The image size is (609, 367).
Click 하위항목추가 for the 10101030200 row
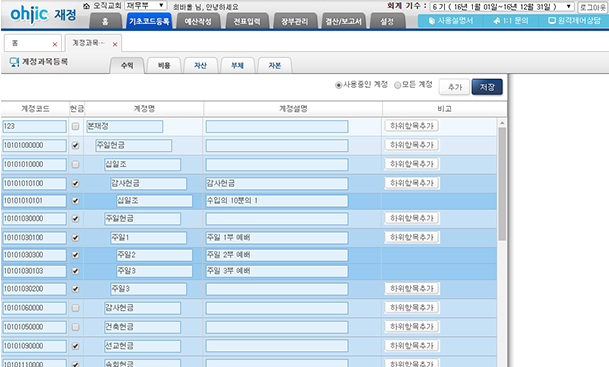(412, 289)
